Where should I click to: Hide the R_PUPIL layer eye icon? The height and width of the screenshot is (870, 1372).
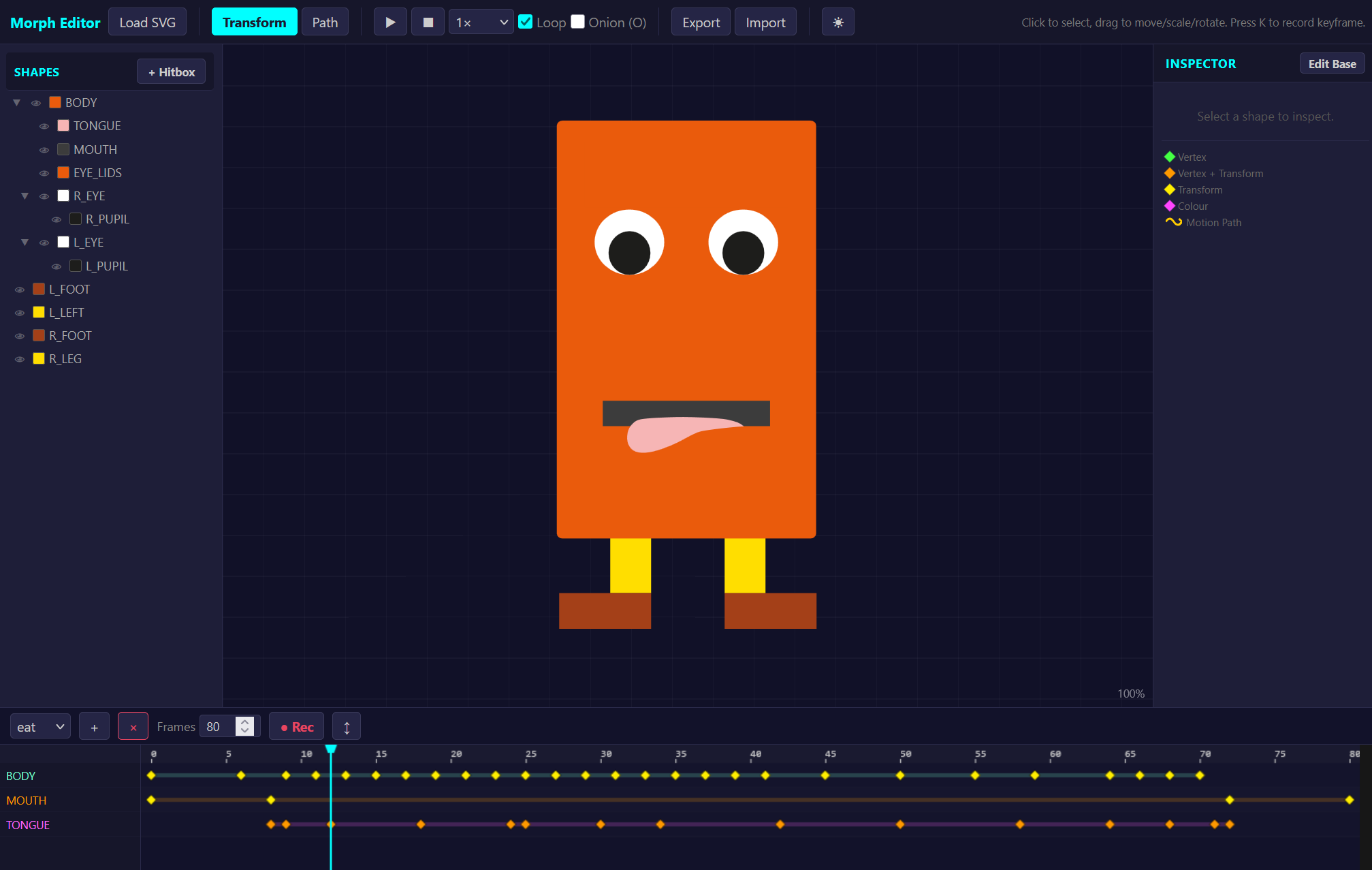57,219
